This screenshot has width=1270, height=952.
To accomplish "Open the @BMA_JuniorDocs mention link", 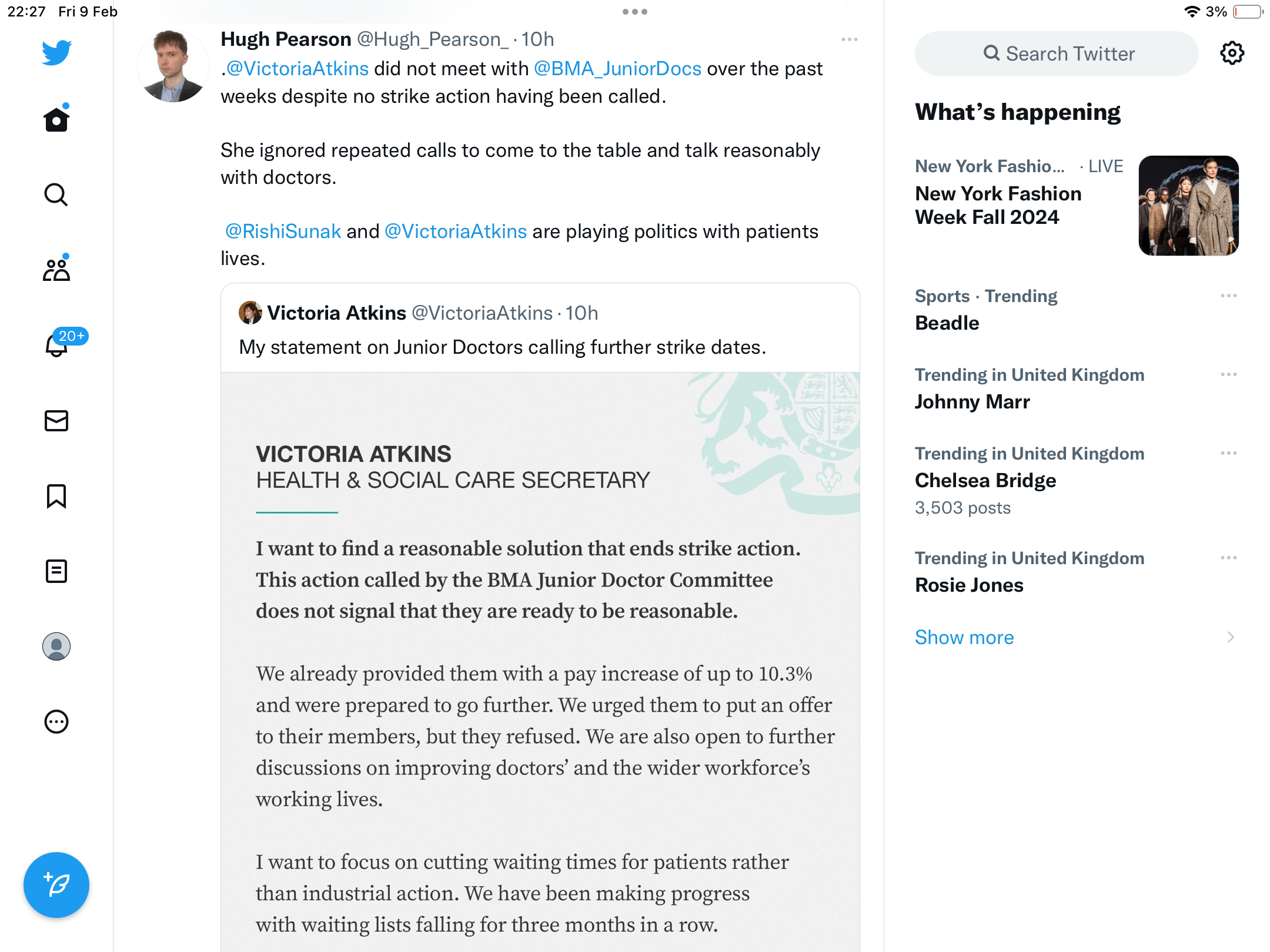I will click(617, 69).
